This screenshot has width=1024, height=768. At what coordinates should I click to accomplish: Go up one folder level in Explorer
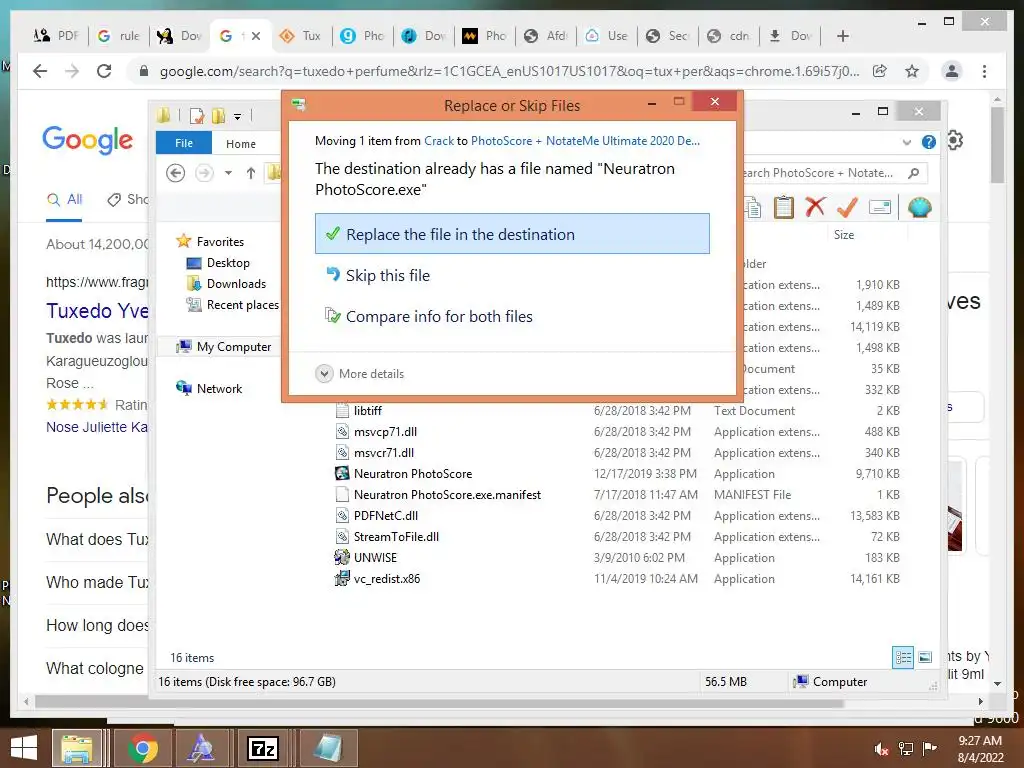pos(251,173)
